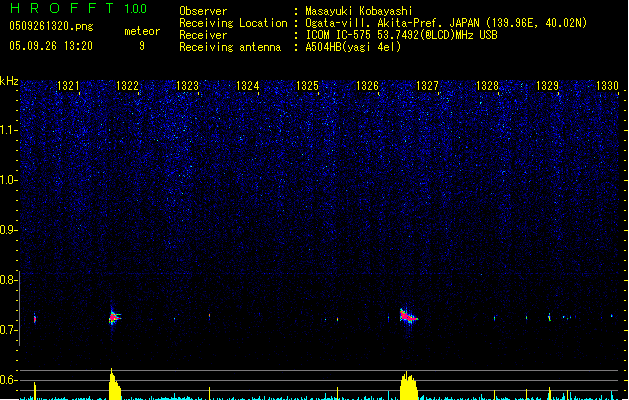This screenshot has width=629, height=400.
Task: Select the Ogata-vill. Akita-Pref. JAPAN location text
Action: point(446,23)
